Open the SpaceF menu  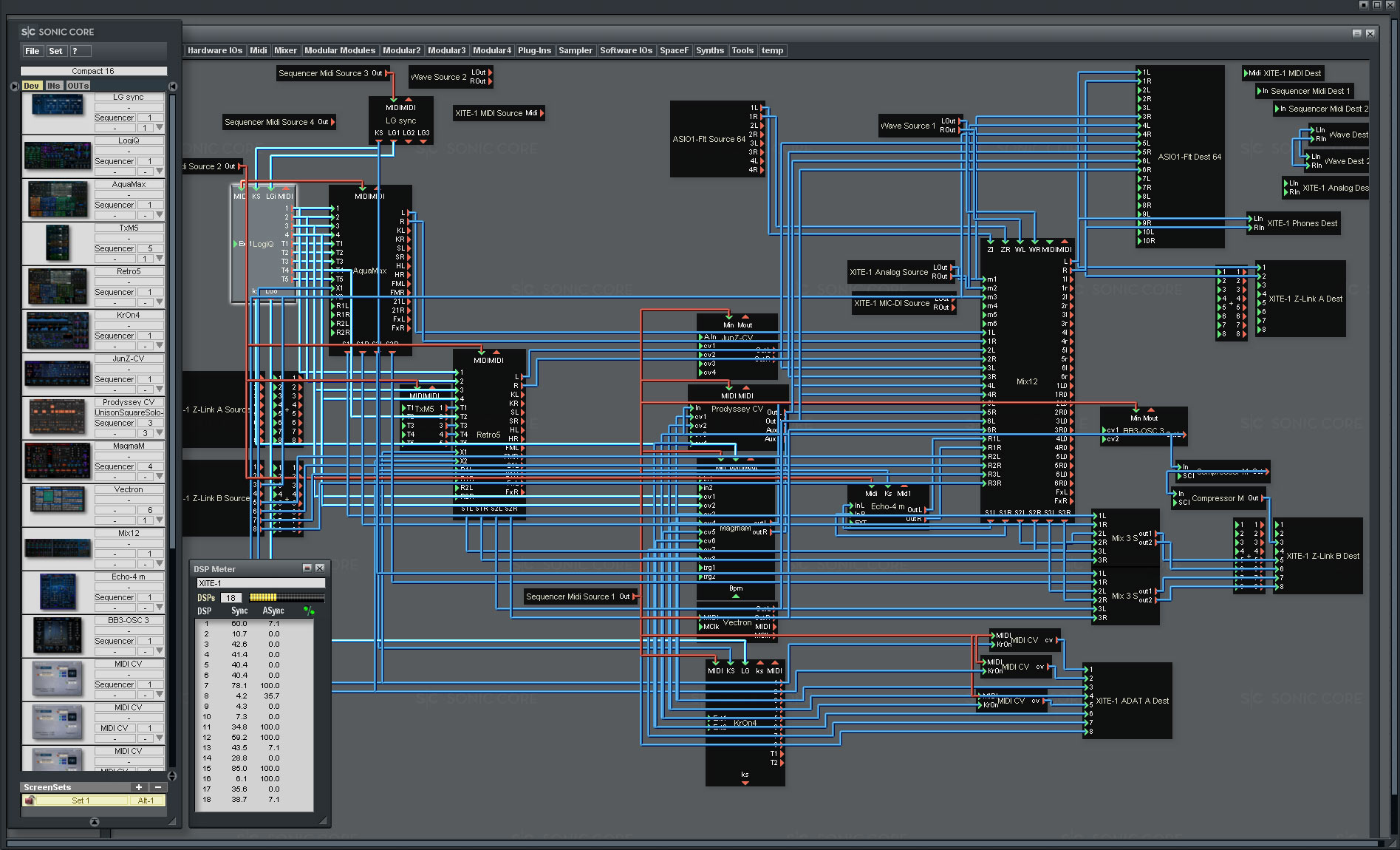[674, 50]
